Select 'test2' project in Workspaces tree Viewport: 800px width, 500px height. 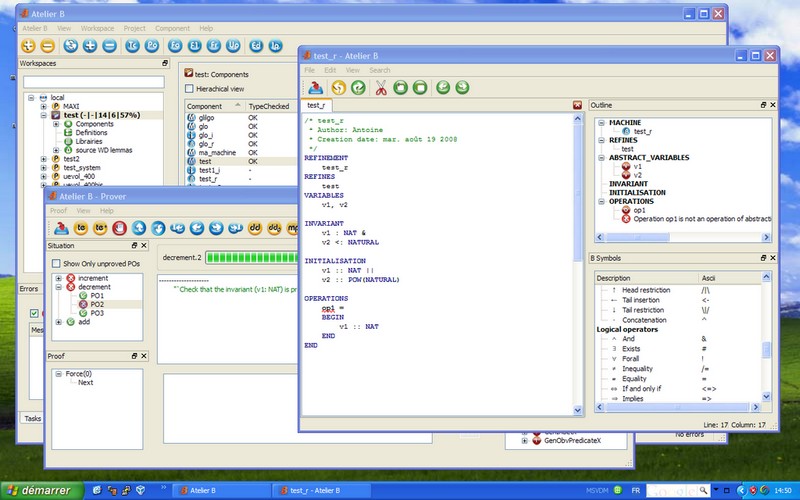click(x=71, y=159)
